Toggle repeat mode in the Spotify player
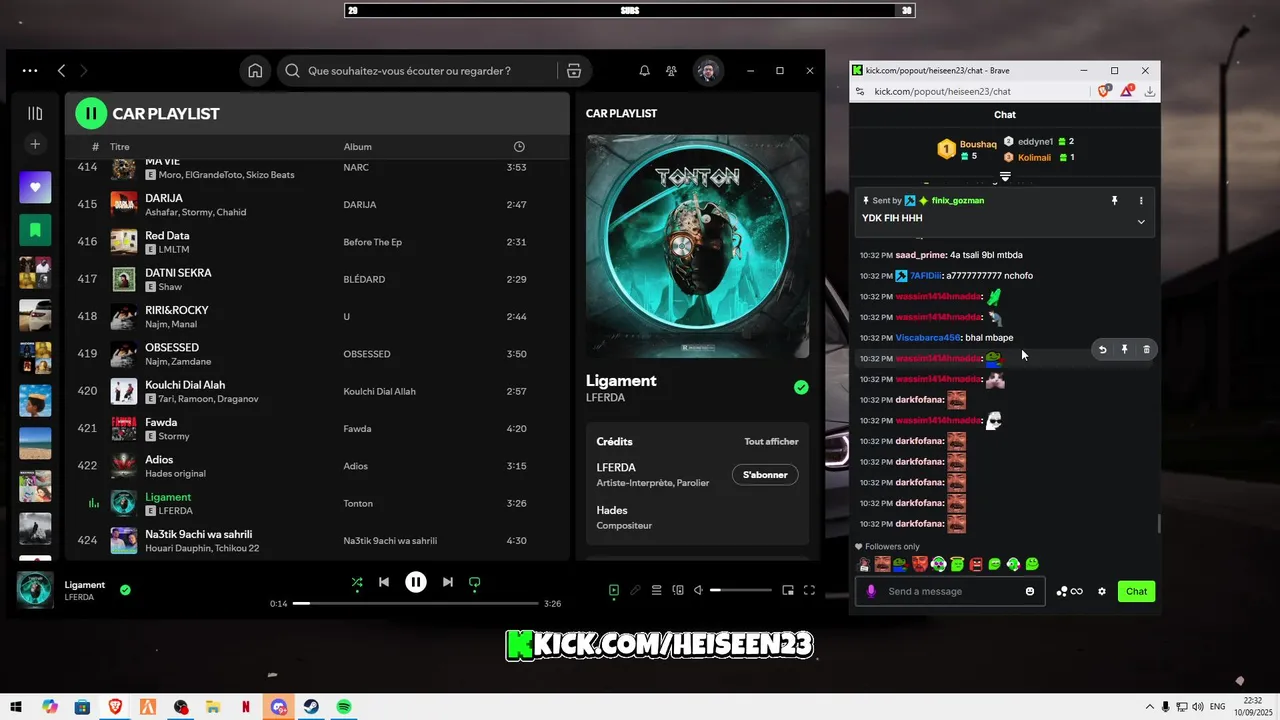 475,582
